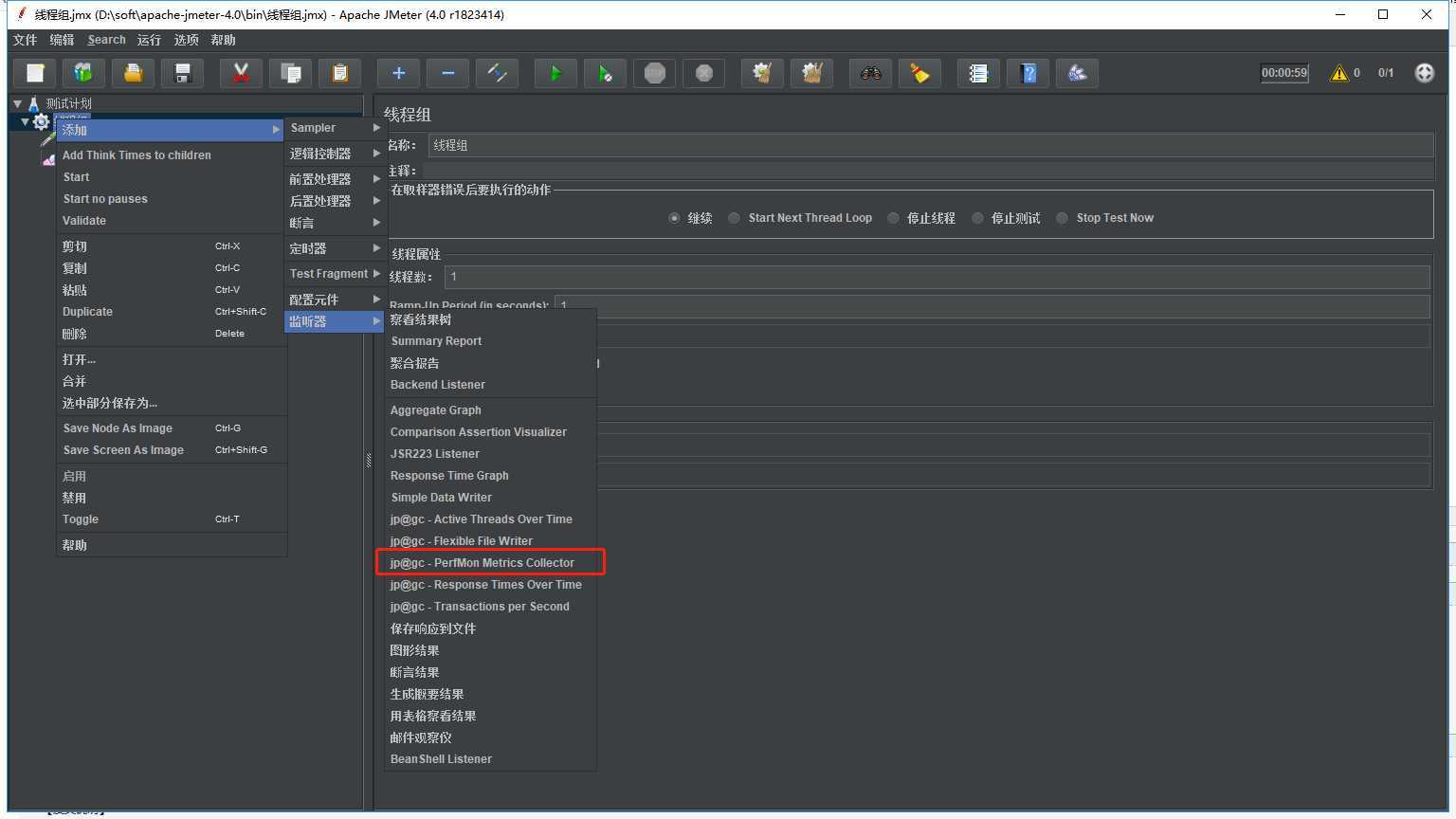Select the 继续 radio button

click(x=674, y=218)
